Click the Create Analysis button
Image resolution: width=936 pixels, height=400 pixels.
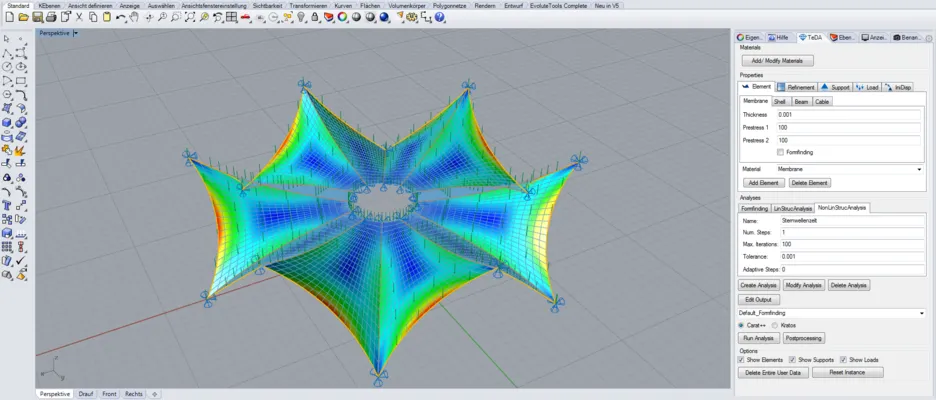click(759, 285)
